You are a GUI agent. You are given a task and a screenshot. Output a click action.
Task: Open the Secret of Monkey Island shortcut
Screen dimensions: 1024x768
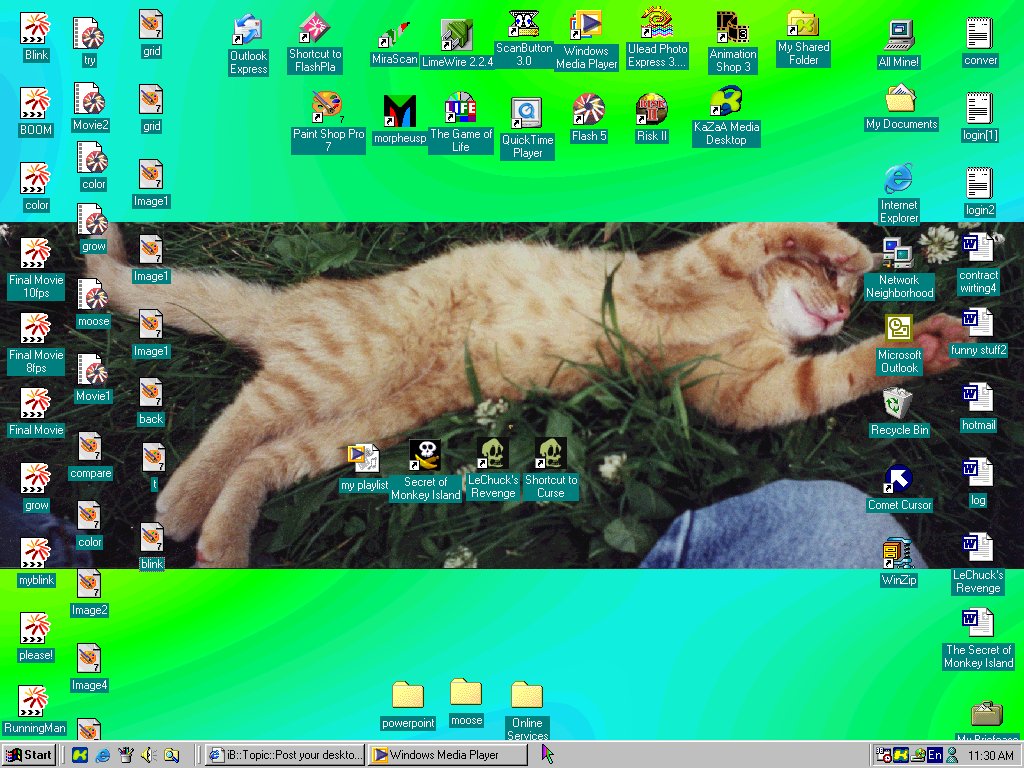(426, 454)
